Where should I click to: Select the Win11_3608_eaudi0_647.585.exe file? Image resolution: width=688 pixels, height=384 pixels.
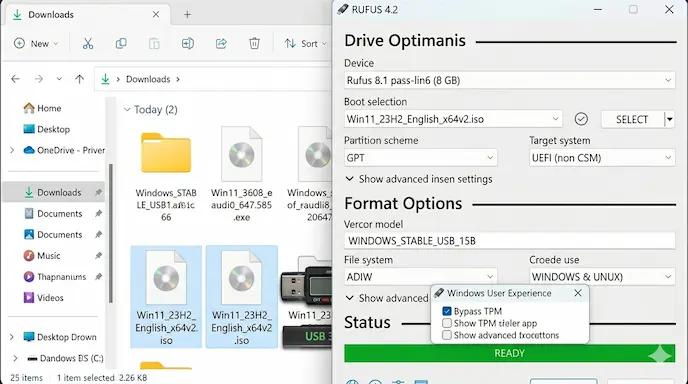pyautogui.click(x=241, y=174)
